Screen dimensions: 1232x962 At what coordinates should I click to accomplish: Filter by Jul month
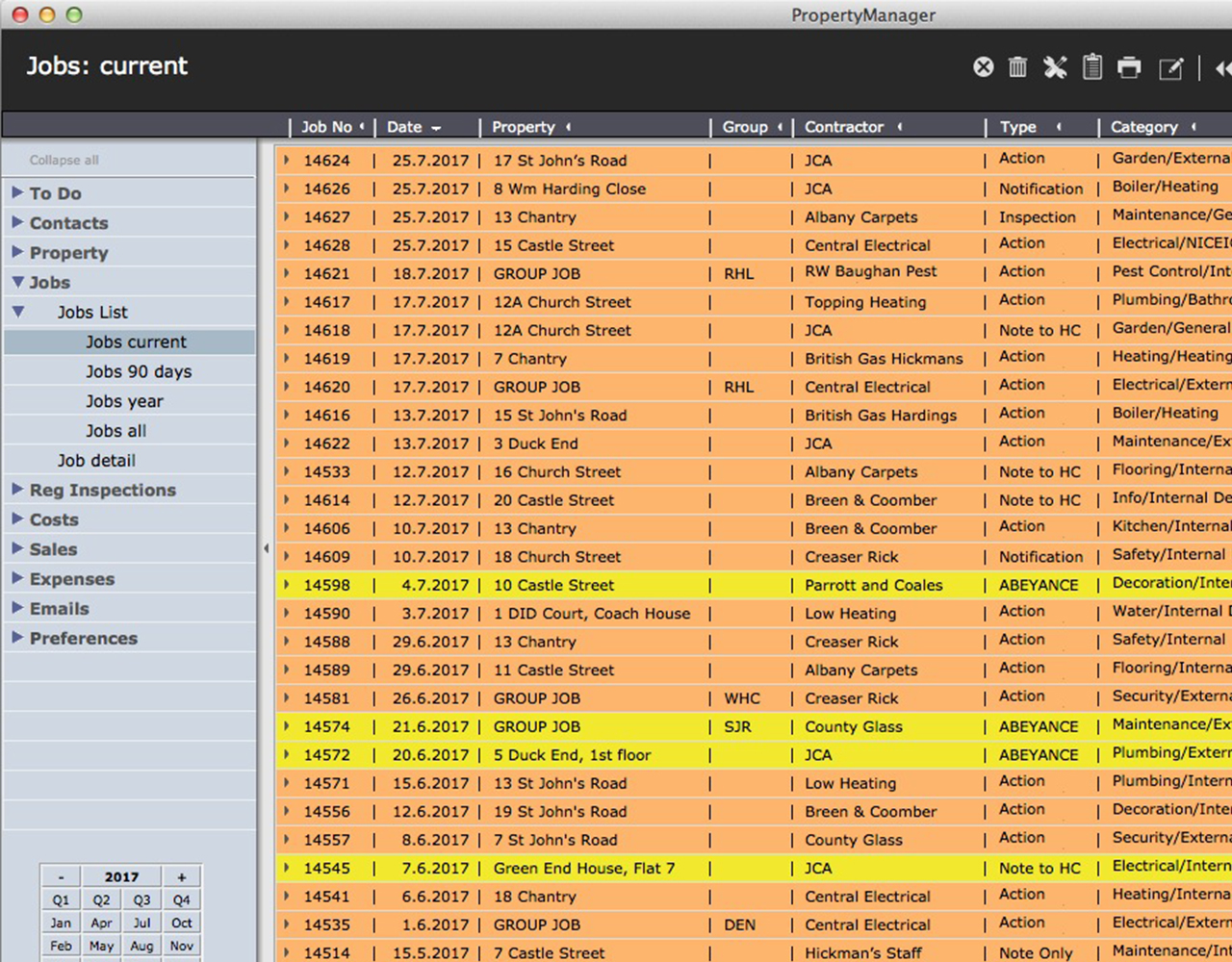tap(141, 923)
